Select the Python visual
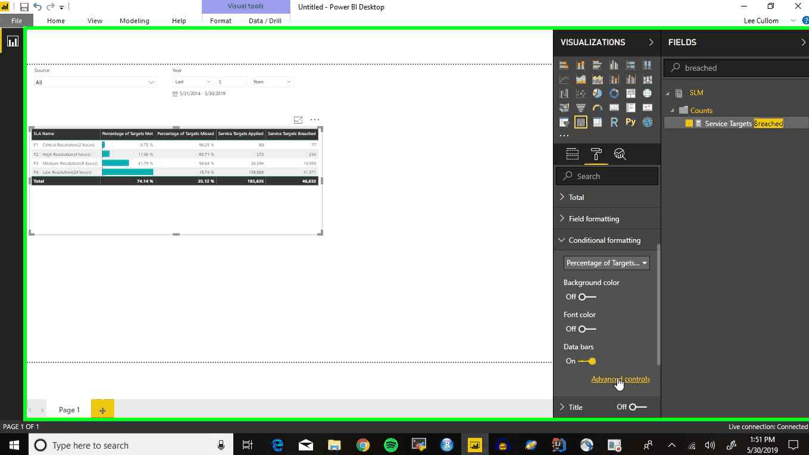Viewport: 809px width, 455px height. coord(630,122)
